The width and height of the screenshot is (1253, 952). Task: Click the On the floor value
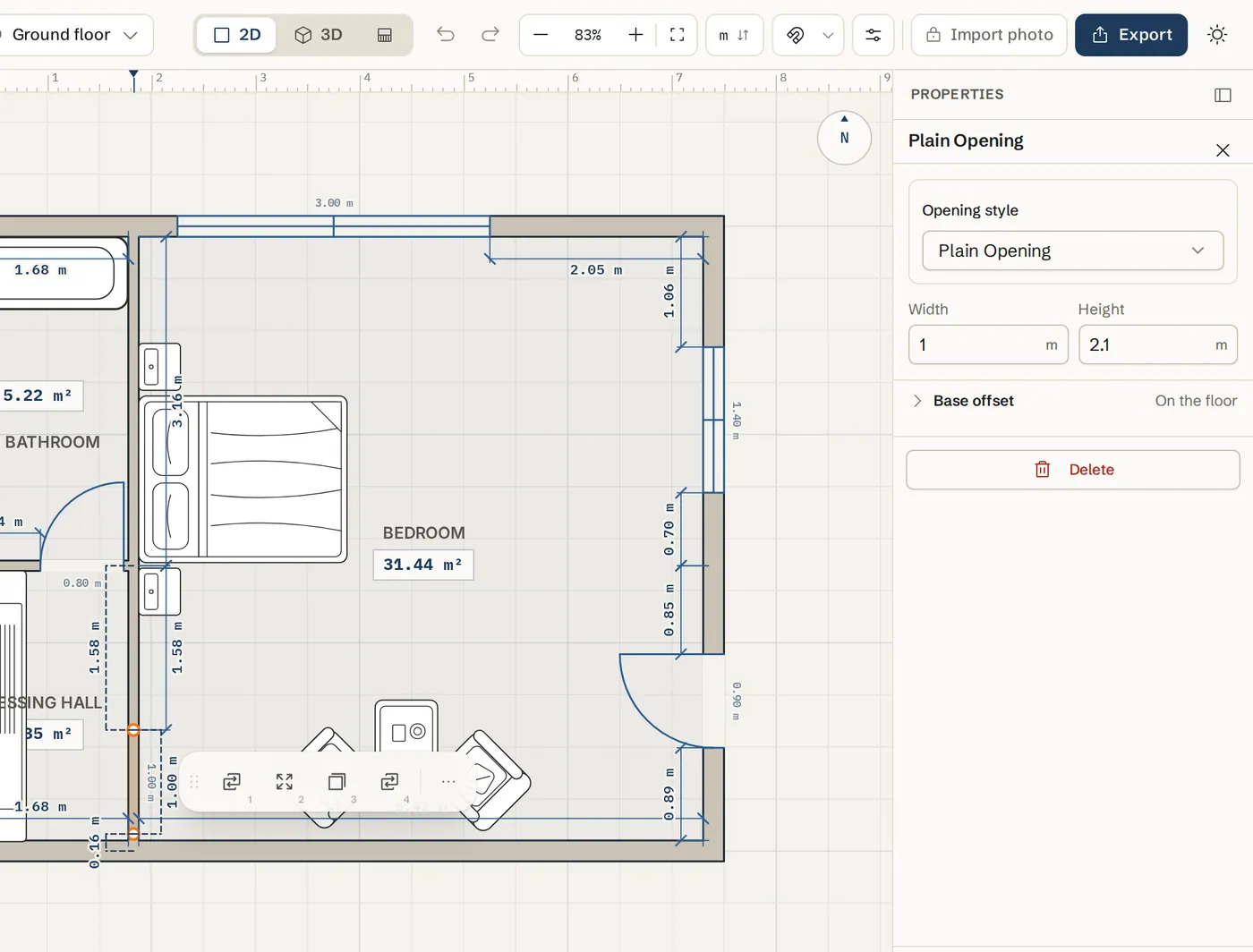click(1196, 401)
